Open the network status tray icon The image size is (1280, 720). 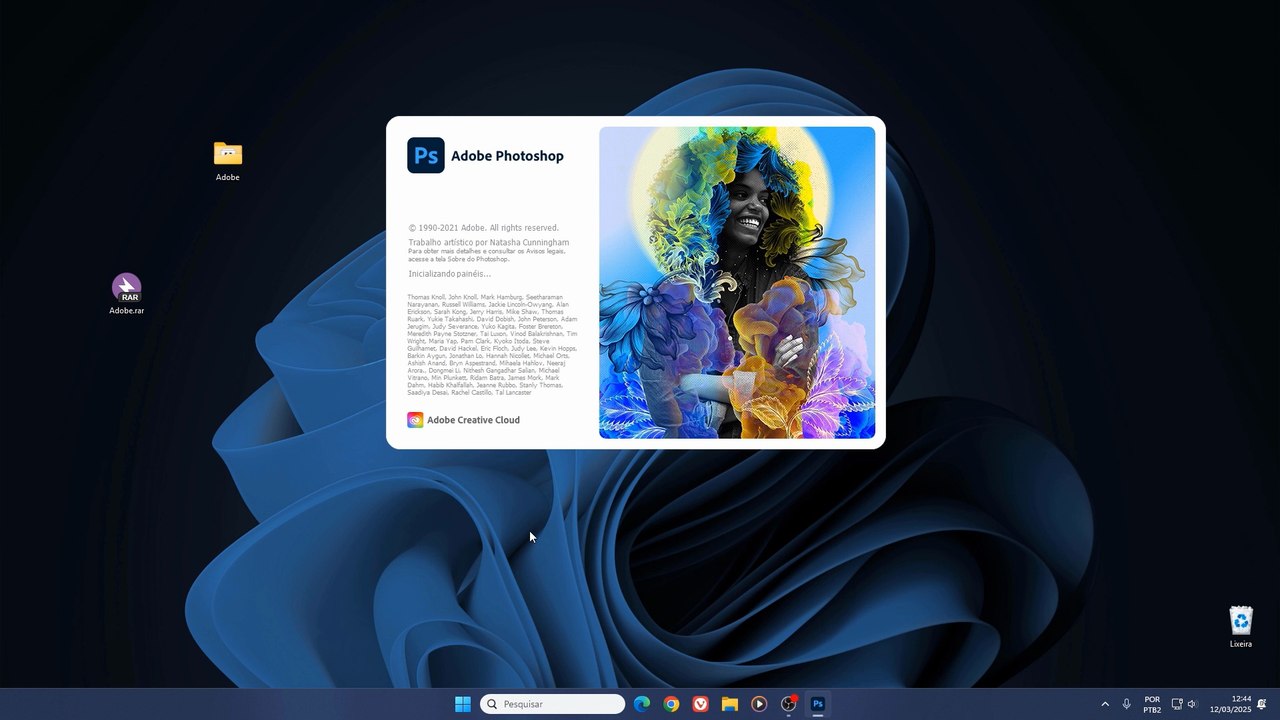(x=1177, y=704)
